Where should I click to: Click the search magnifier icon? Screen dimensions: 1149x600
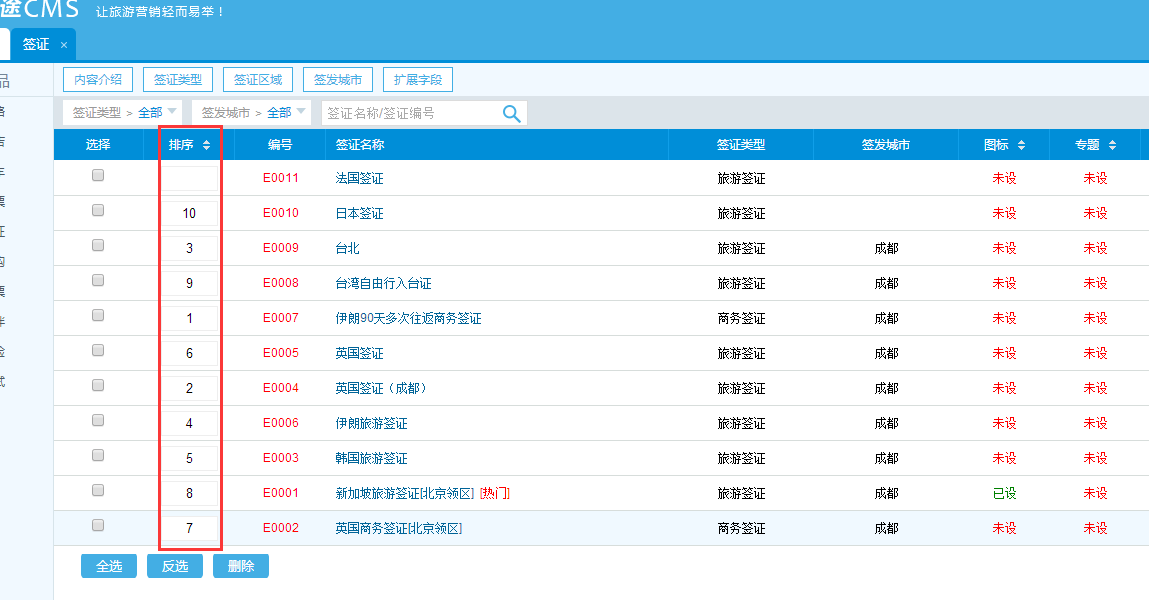(x=511, y=114)
